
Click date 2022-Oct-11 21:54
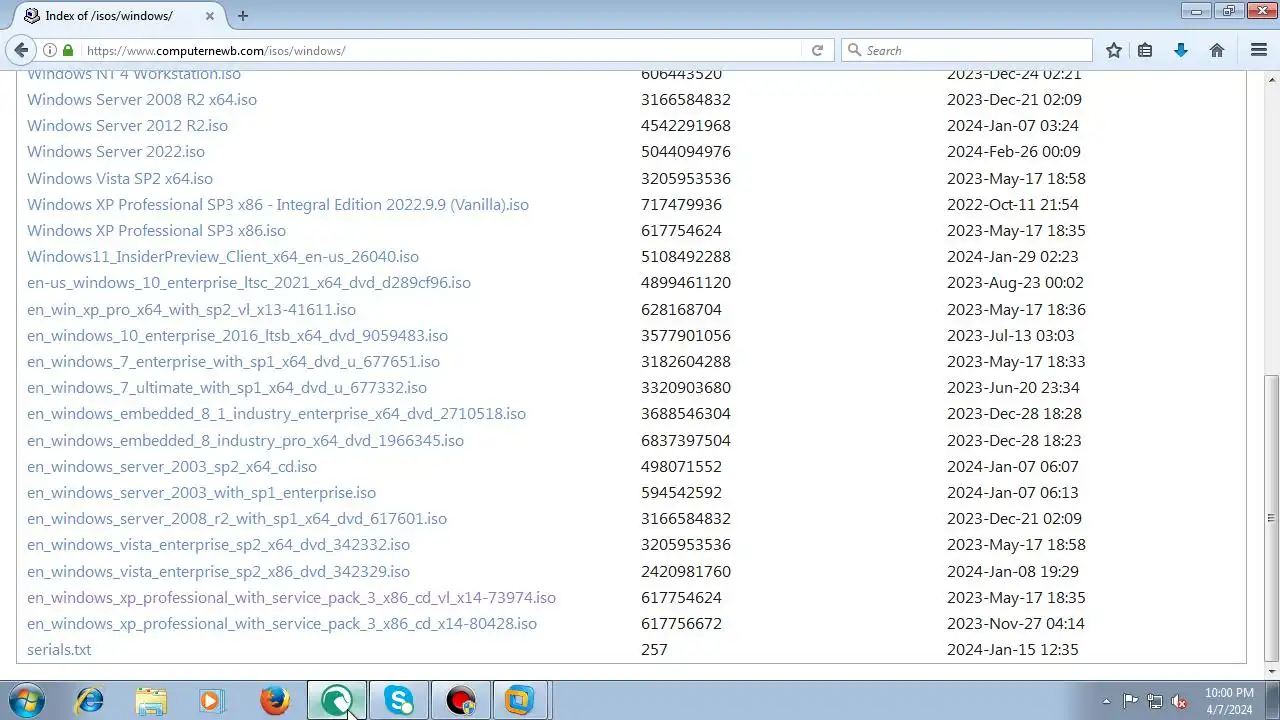coord(1013,204)
